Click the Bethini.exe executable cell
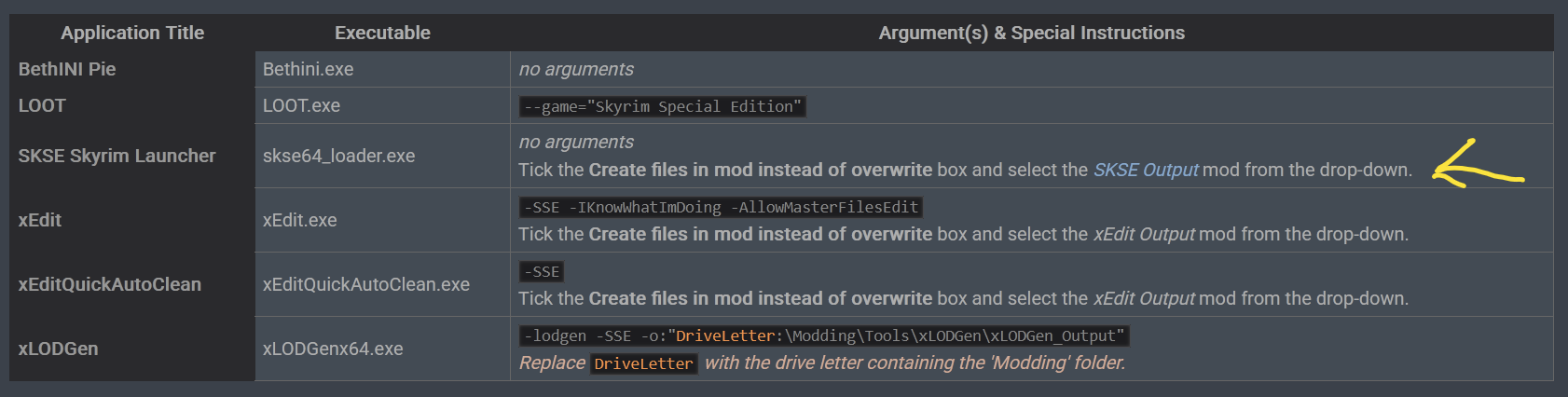Screen dimensions: 1568x397 coord(308,69)
